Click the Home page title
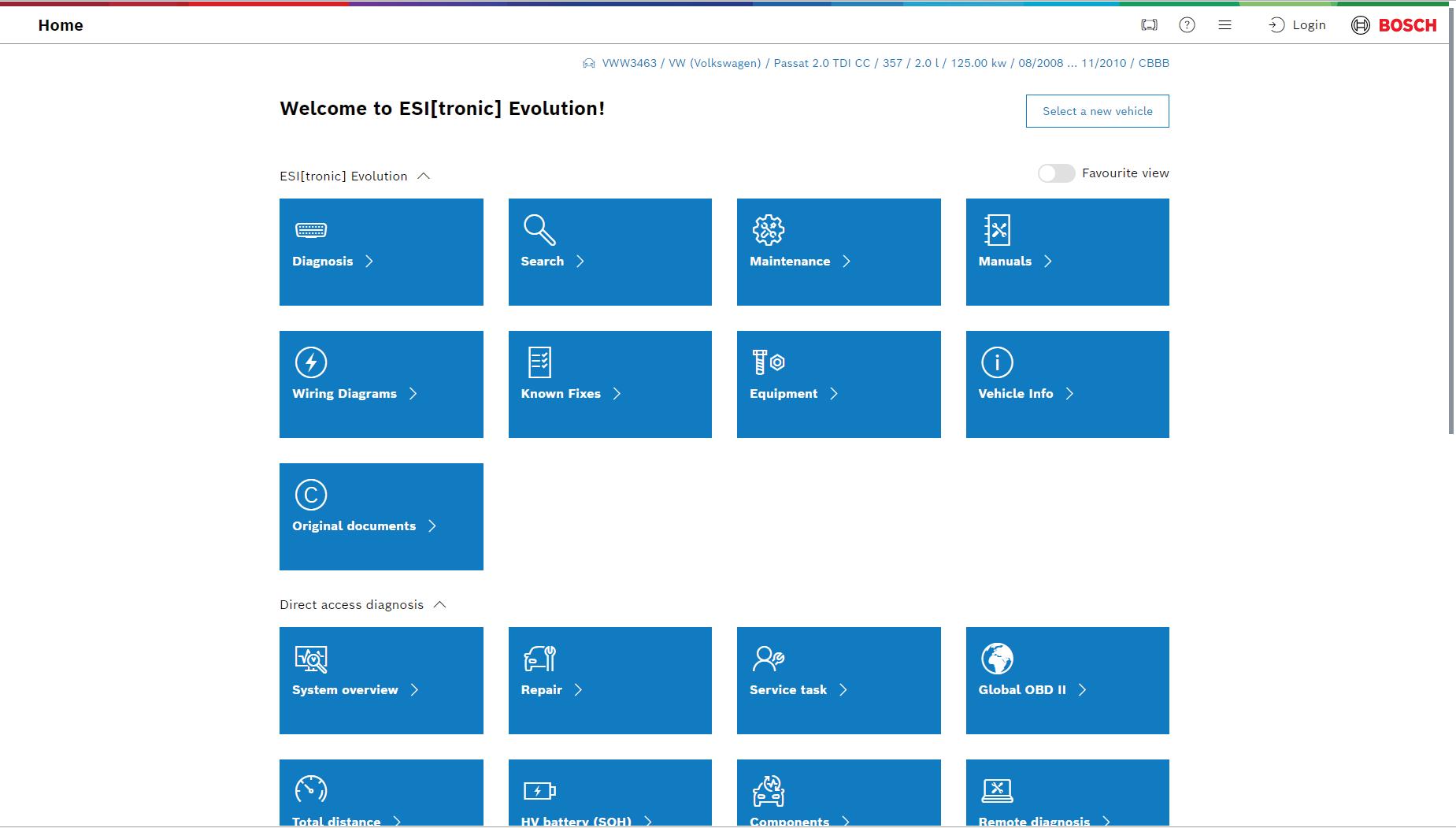 [x=61, y=25]
